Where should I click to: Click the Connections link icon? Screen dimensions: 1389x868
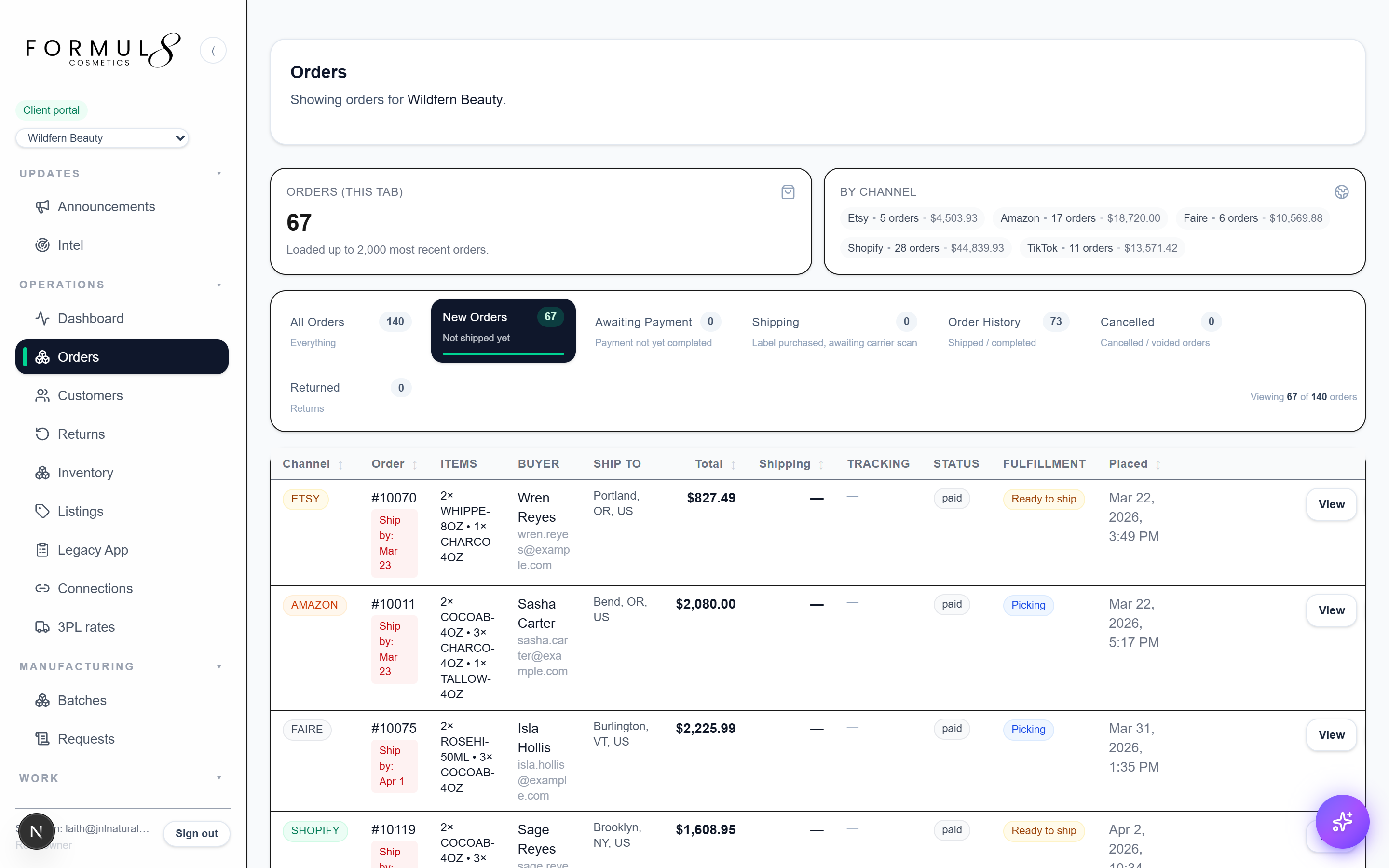click(42, 588)
